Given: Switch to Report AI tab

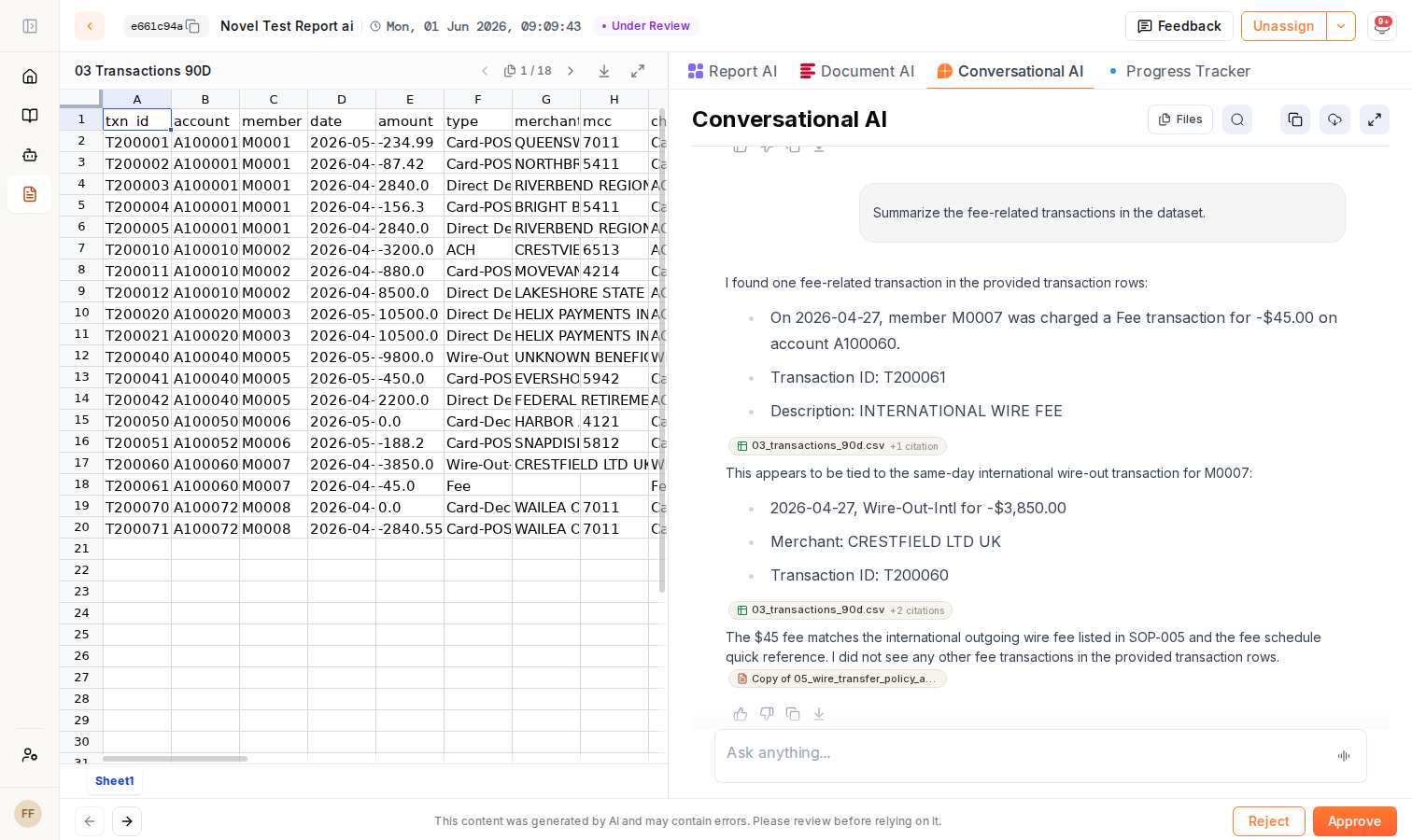Looking at the screenshot, I should [732, 71].
